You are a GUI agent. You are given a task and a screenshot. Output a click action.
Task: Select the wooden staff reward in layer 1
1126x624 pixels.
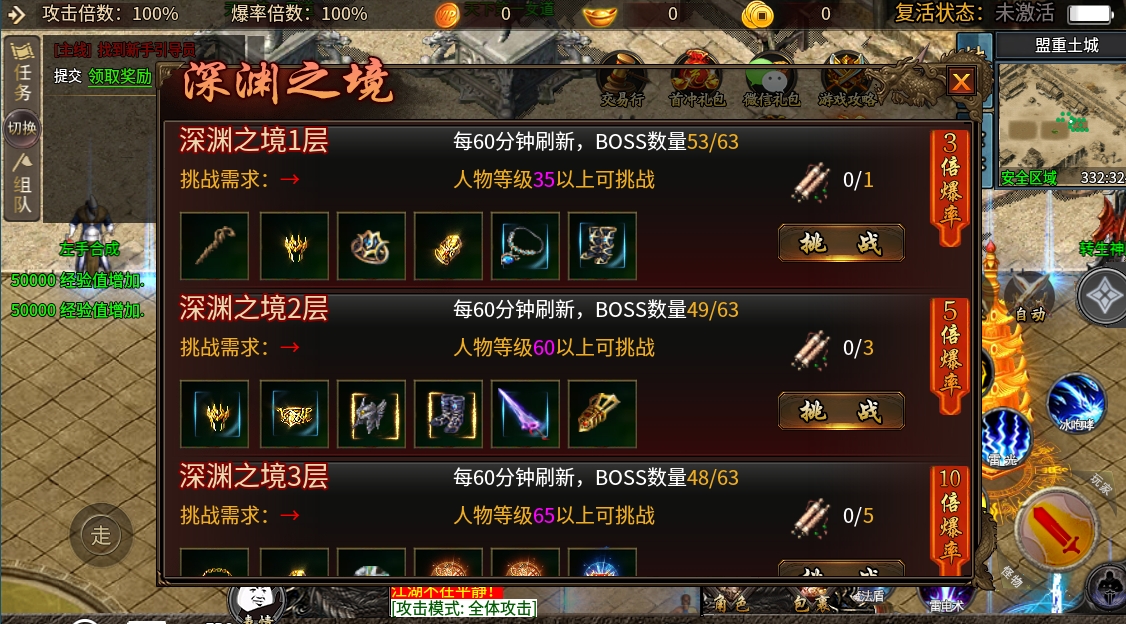pyautogui.click(x=215, y=246)
